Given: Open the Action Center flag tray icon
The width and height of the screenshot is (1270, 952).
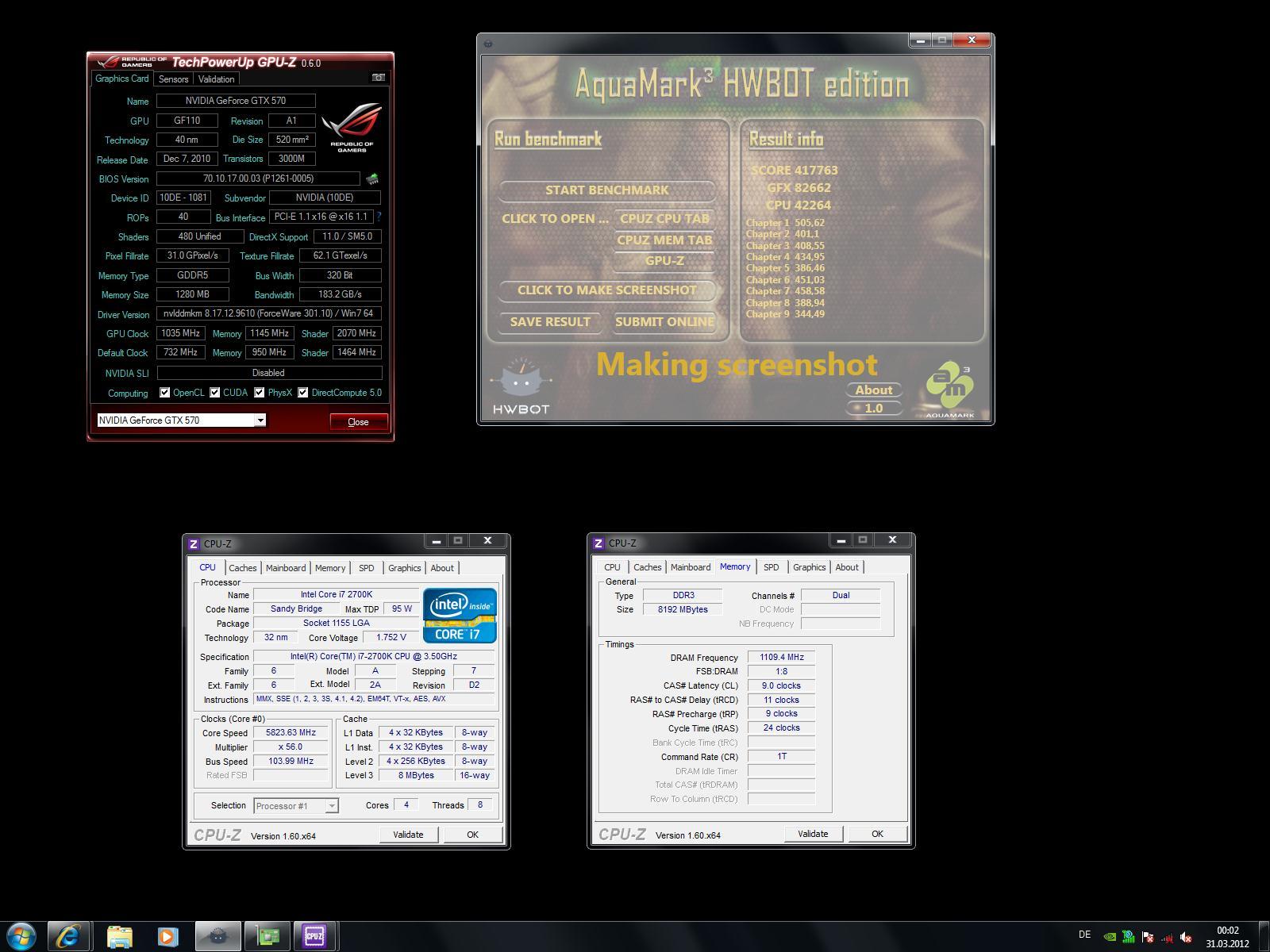Looking at the screenshot, I should coord(1147,937).
